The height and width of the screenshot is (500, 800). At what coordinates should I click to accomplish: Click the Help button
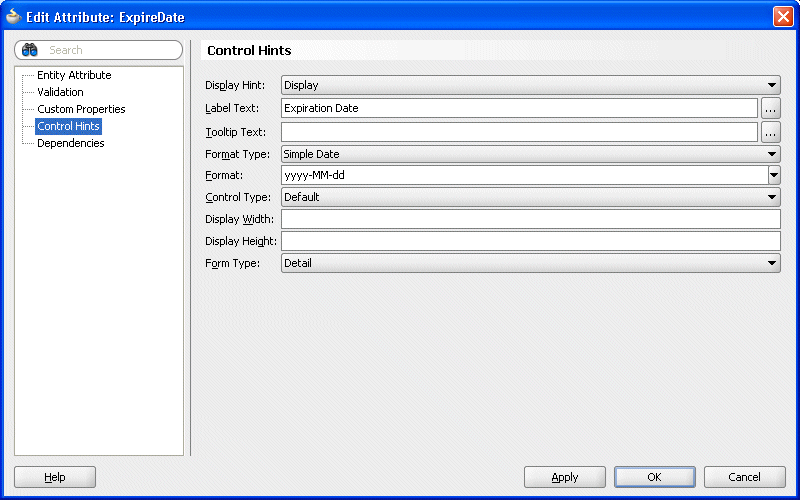pyautogui.click(x=55, y=477)
